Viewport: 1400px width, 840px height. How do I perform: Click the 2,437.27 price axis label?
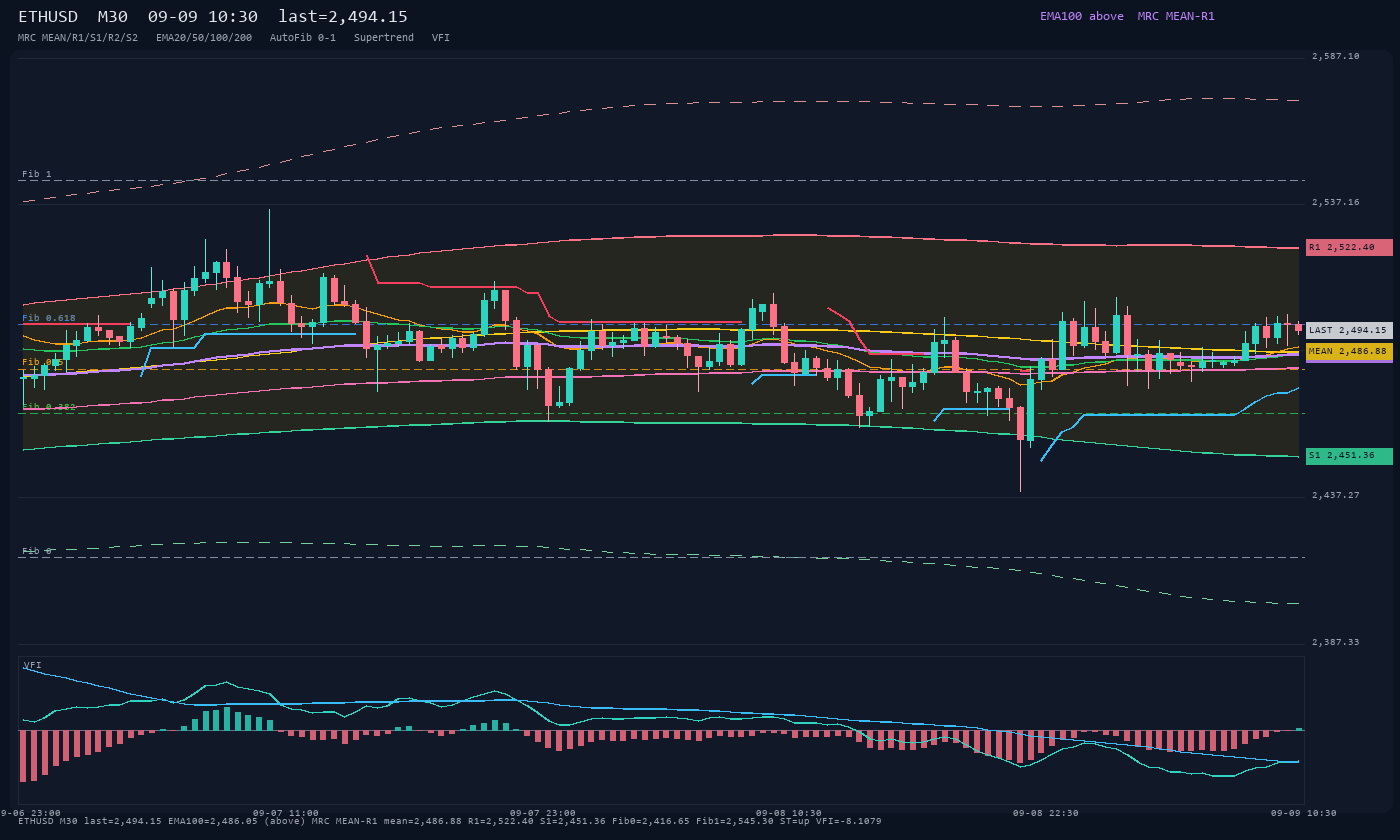point(1335,495)
